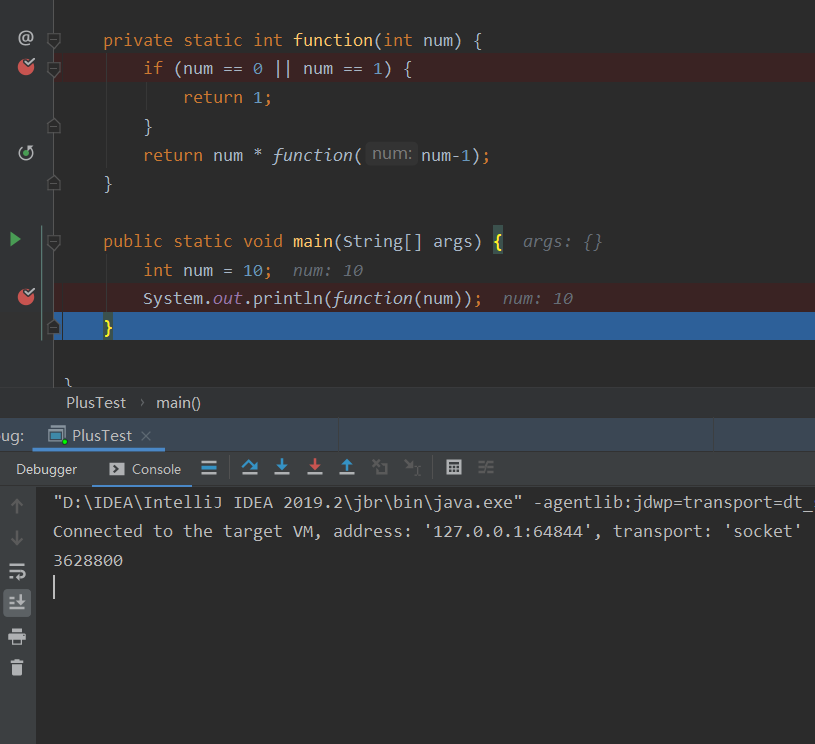Click the Trace Current Stream Chain icon
815x744 pixels.
click(486, 467)
